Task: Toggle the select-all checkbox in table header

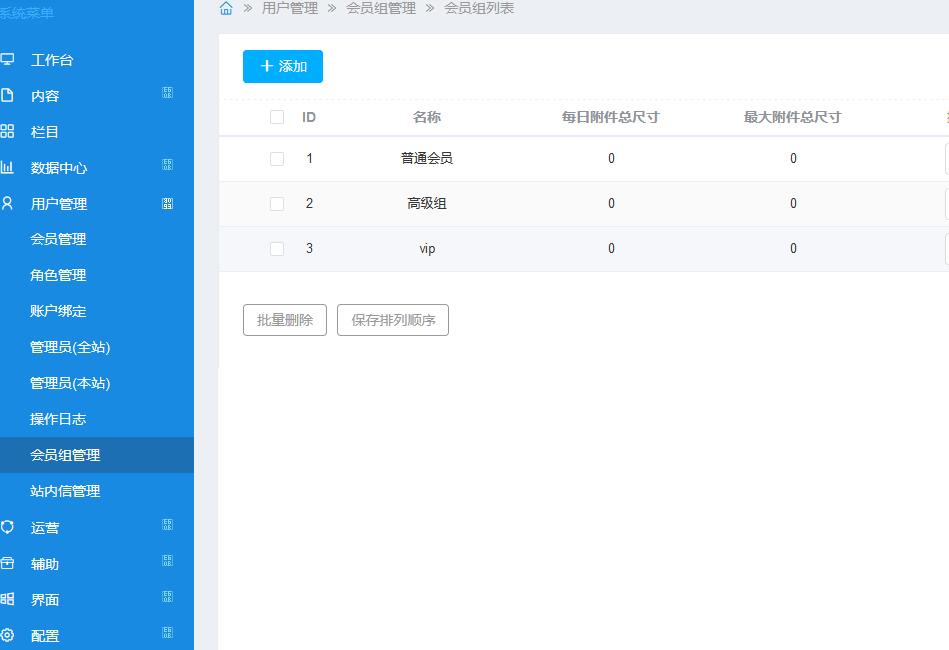Action: click(x=277, y=117)
